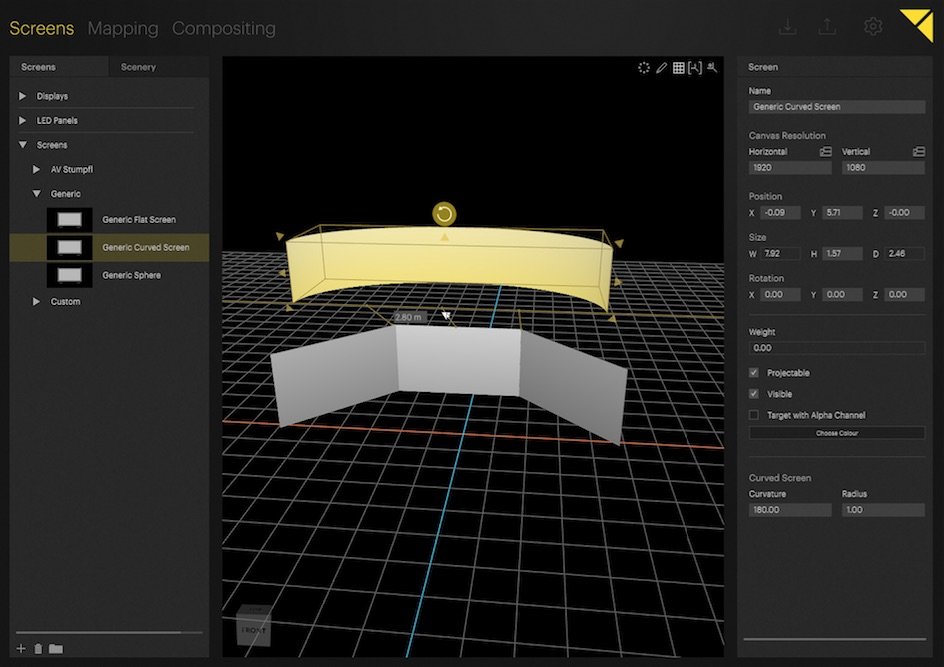Click the Size H field
Screen dimensions: 944x667
click(x=843, y=253)
